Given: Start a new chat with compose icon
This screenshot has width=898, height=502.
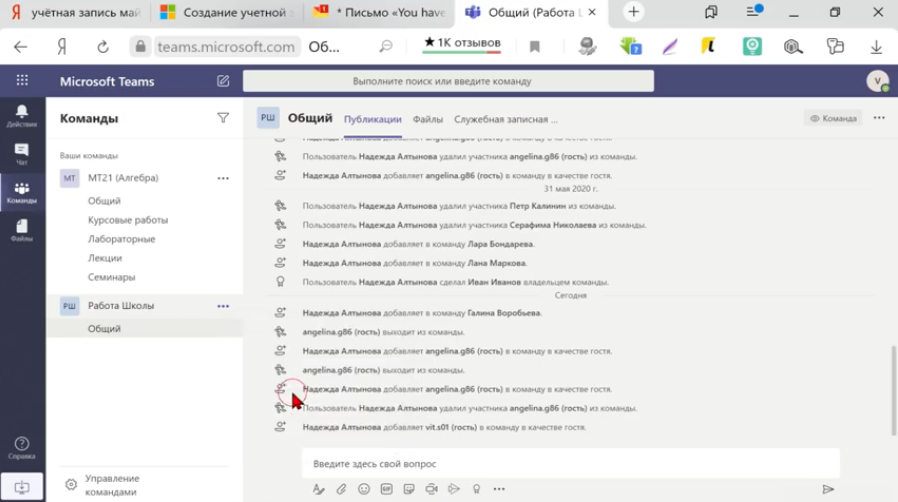Looking at the screenshot, I should point(223,81).
